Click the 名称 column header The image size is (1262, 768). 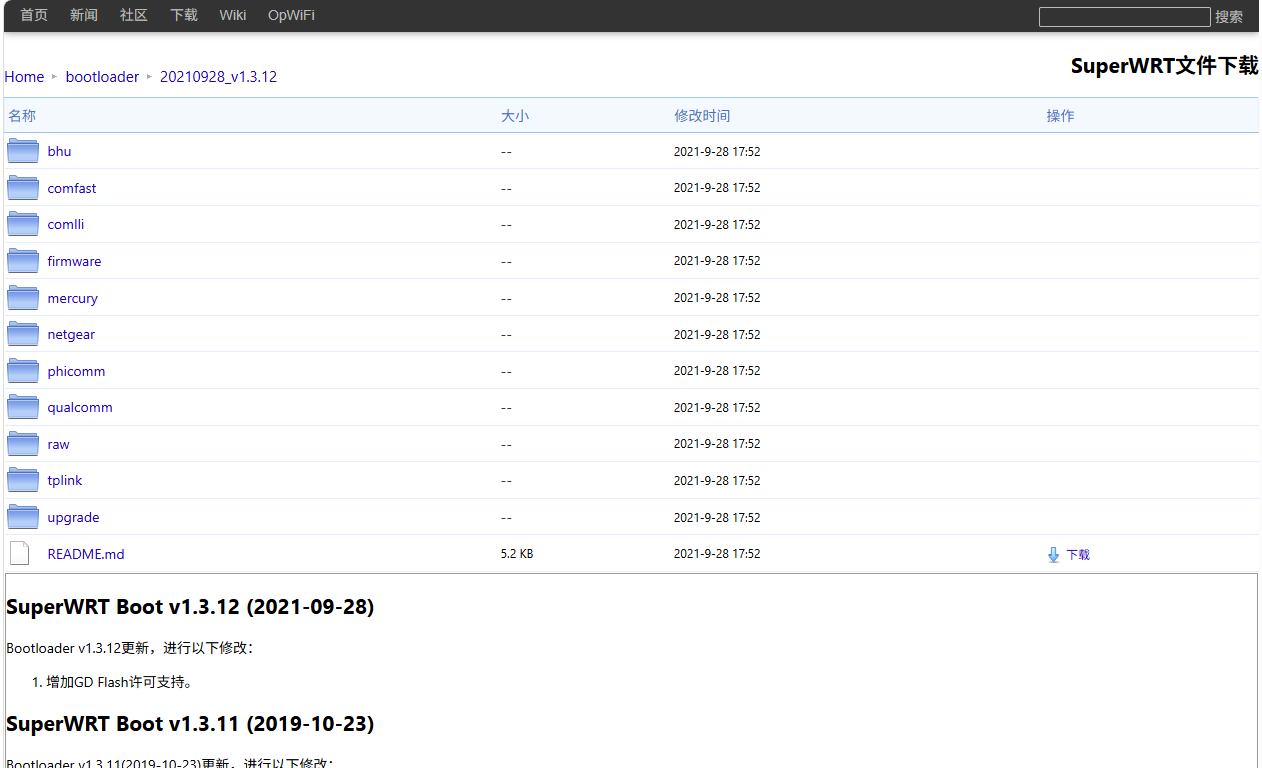click(22, 116)
